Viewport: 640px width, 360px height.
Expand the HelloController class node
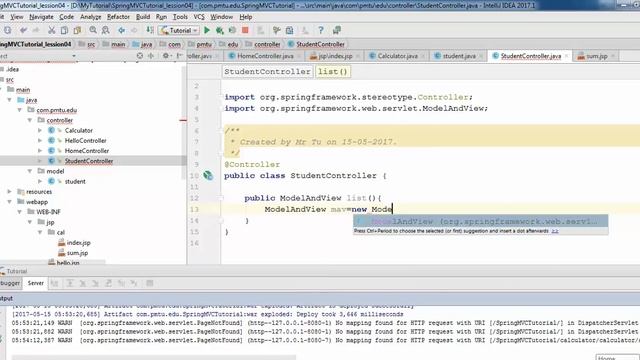coord(40,140)
